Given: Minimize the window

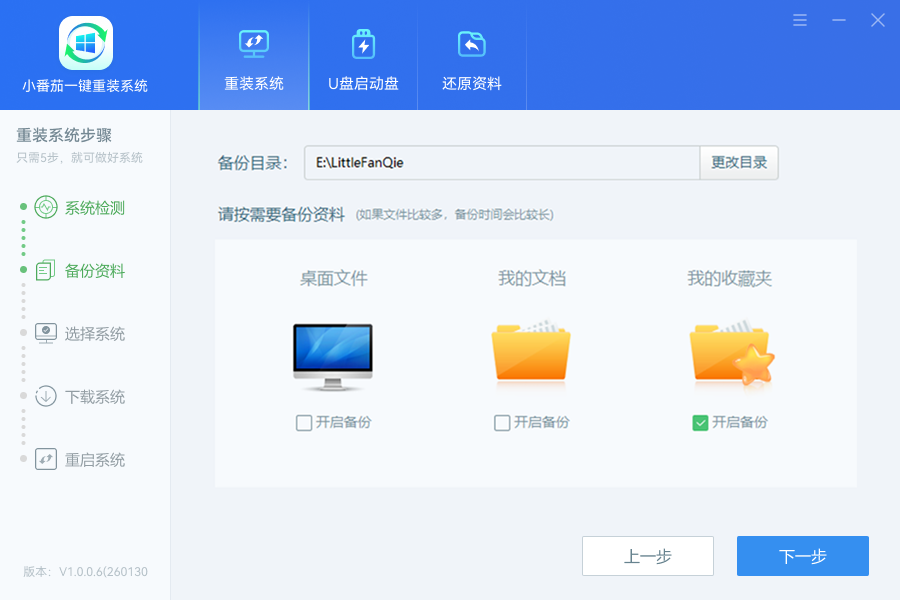Looking at the screenshot, I should pyautogui.click(x=839, y=21).
